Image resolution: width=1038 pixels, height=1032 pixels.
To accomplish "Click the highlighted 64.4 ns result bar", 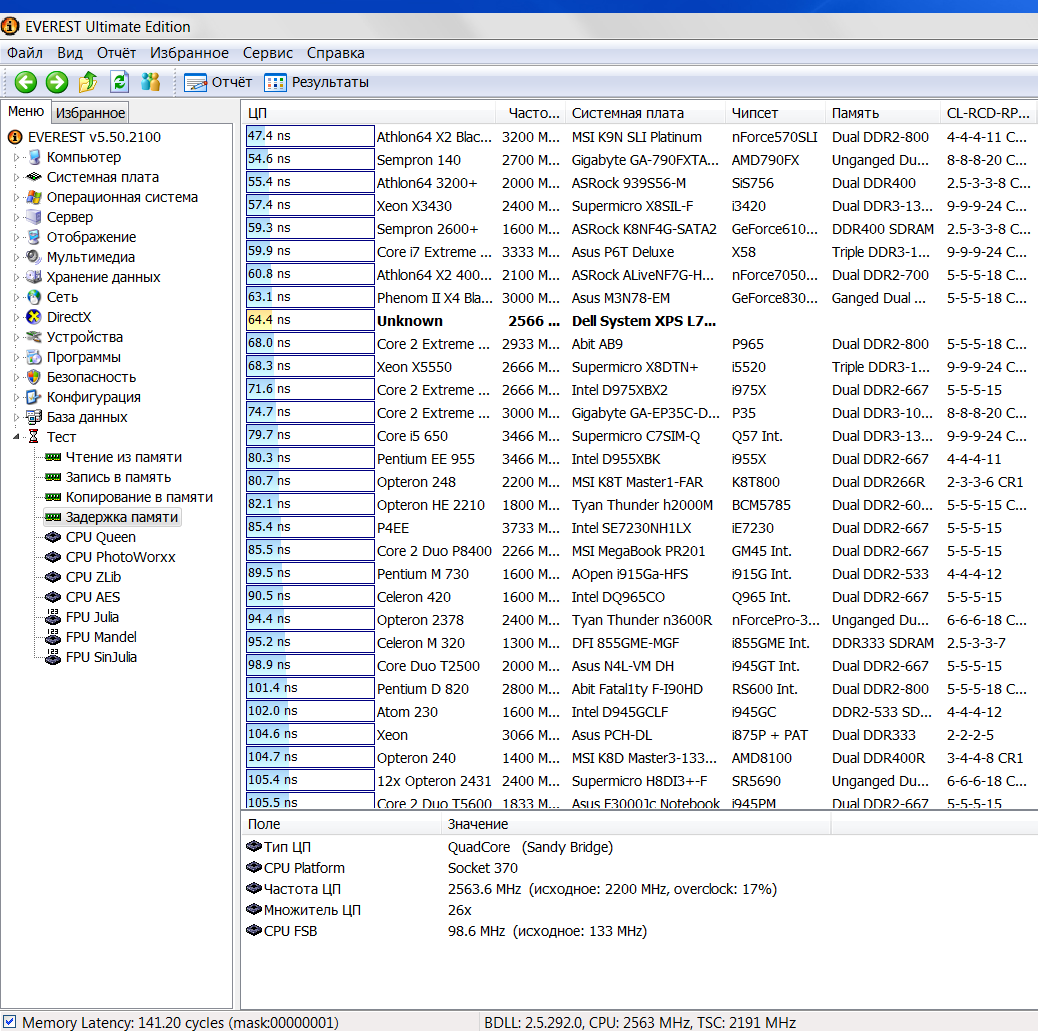I will 310,320.
